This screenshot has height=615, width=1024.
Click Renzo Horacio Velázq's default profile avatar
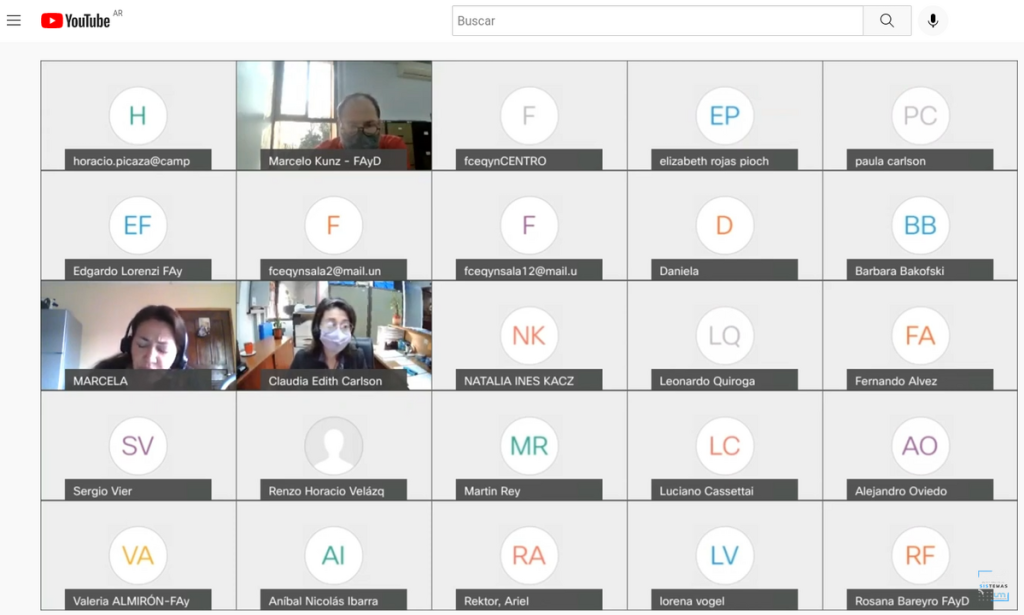click(x=333, y=446)
